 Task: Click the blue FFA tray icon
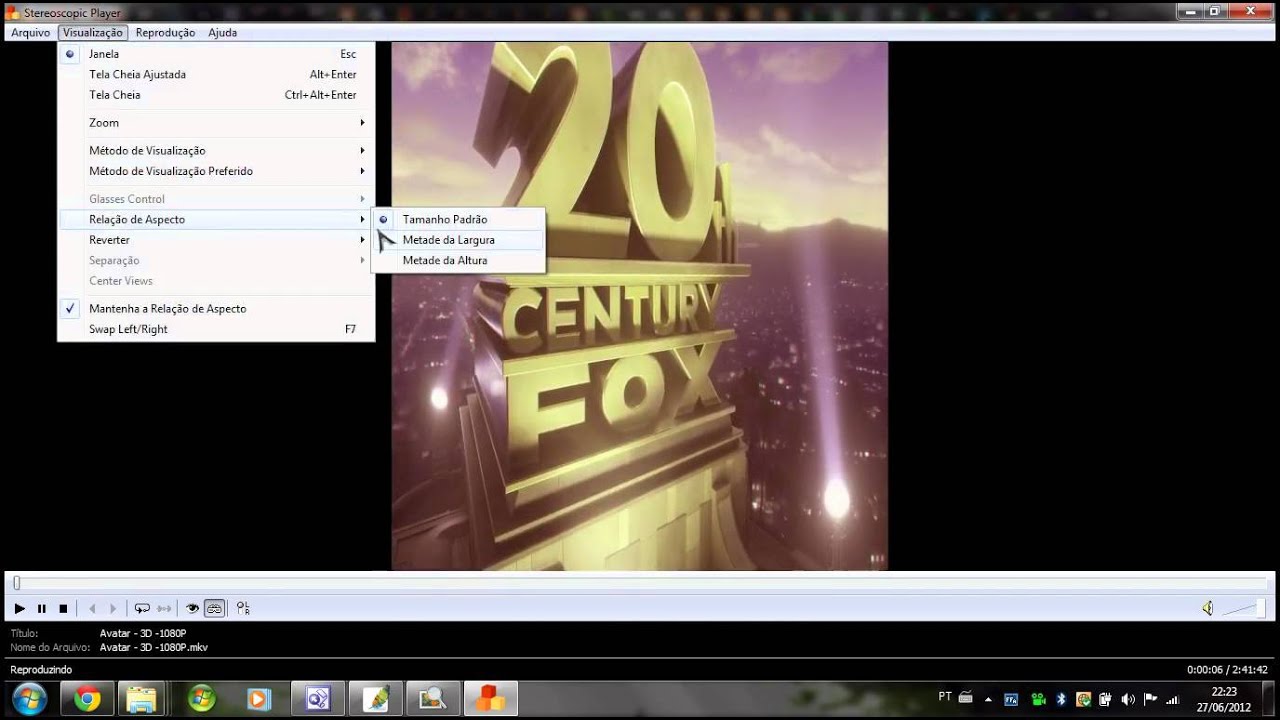click(x=1011, y=699)
